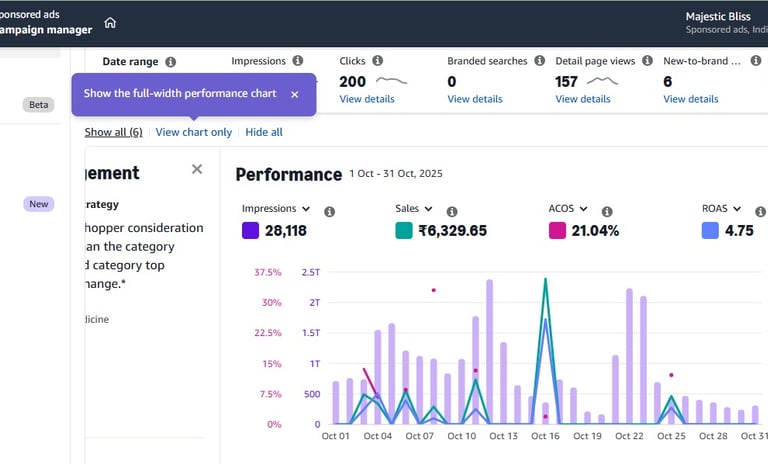The image size is (768, 464).
Task: Select Show all (6) option
Action: (x=113, y=132)
